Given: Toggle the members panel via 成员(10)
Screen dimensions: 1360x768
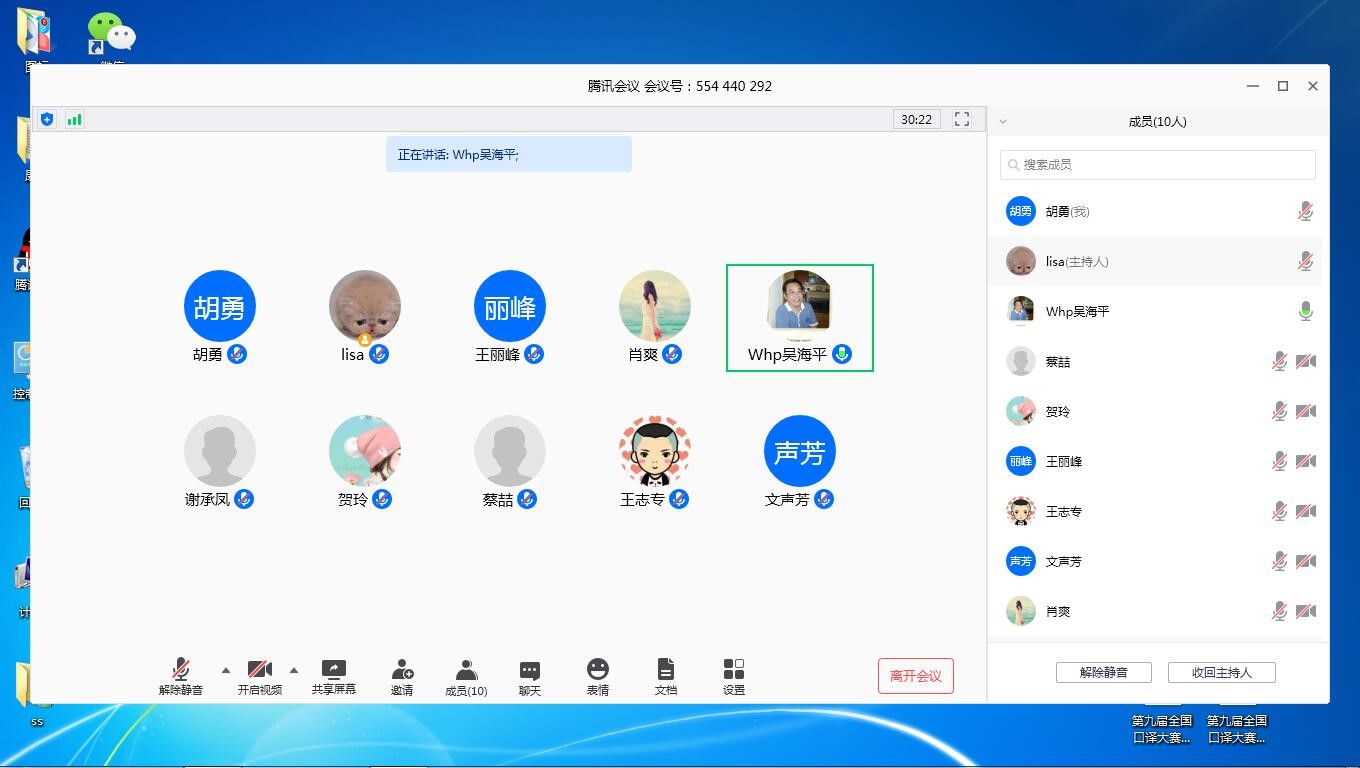Looking at the screenshot, I should point(466,670).
